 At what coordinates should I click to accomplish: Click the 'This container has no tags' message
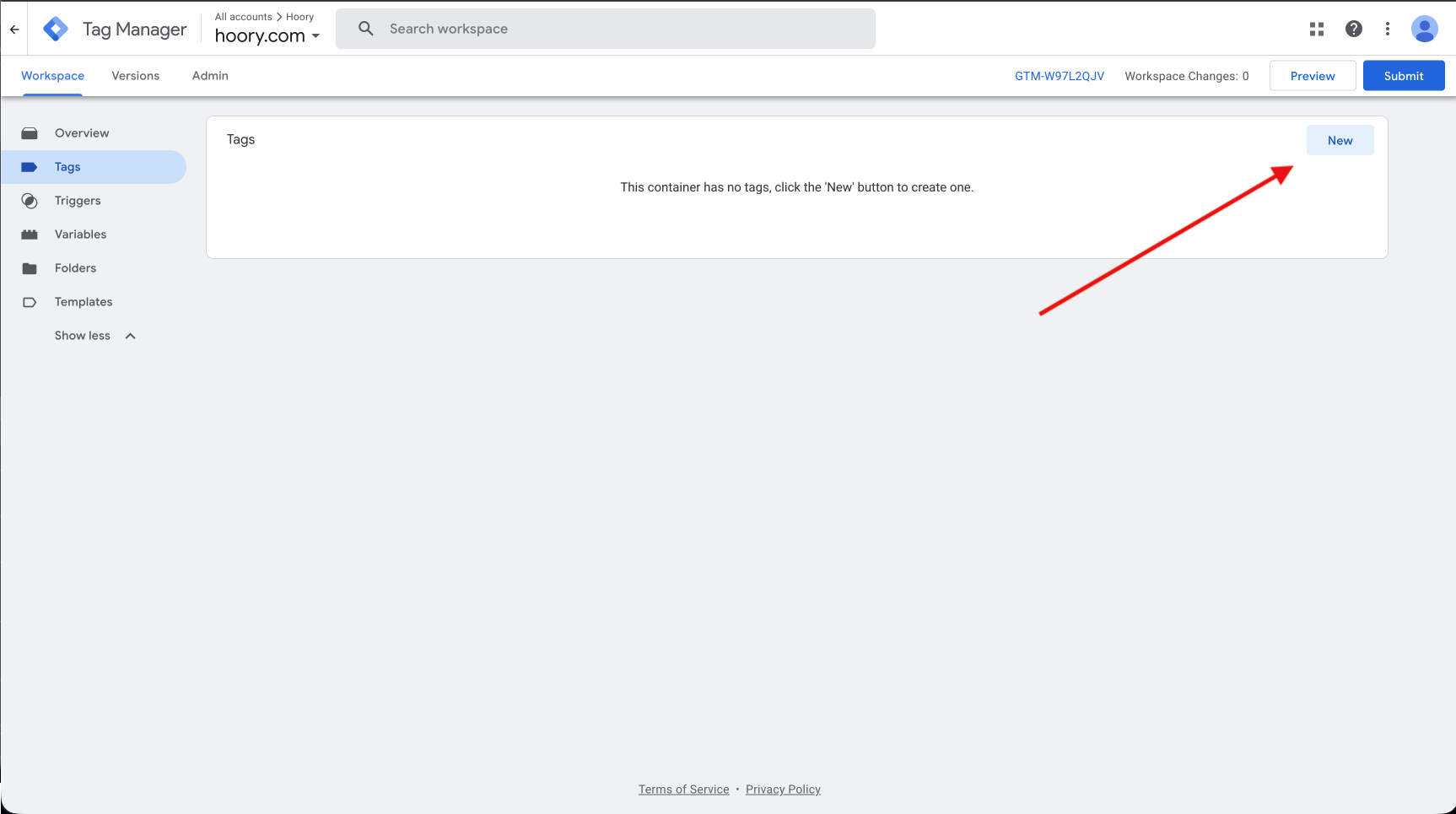797,187
